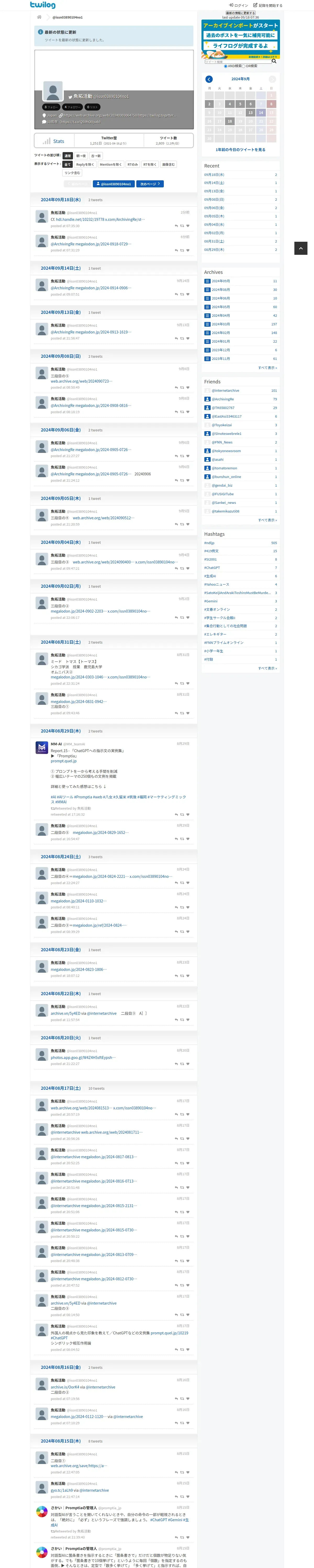
Task: Filter tweets to リンク含む
Action: tap(72, 173)
